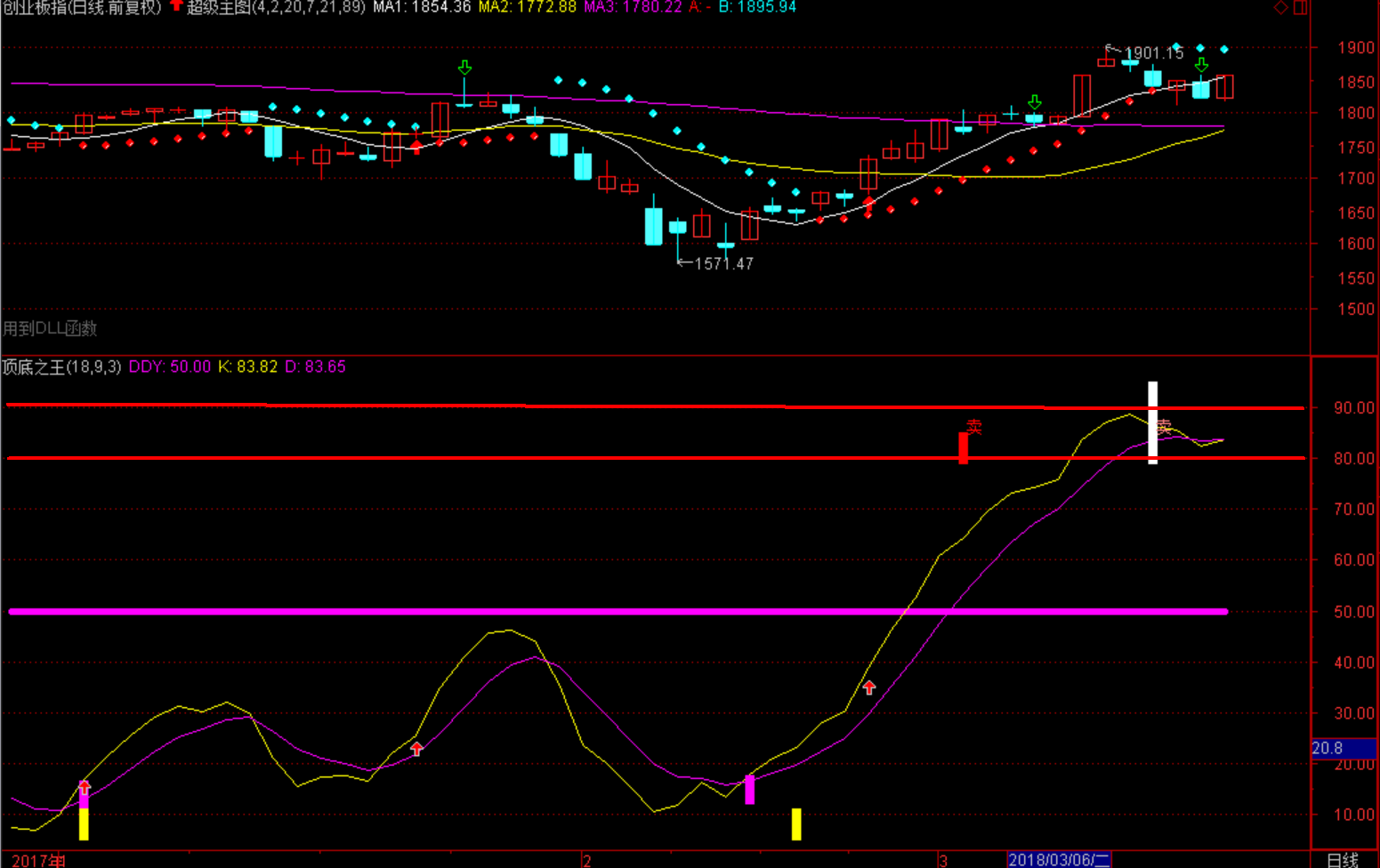The width and height of the screenshot is (1380, 868).
Task: Click the low price label 1571.47
Action: click(723, 263)
